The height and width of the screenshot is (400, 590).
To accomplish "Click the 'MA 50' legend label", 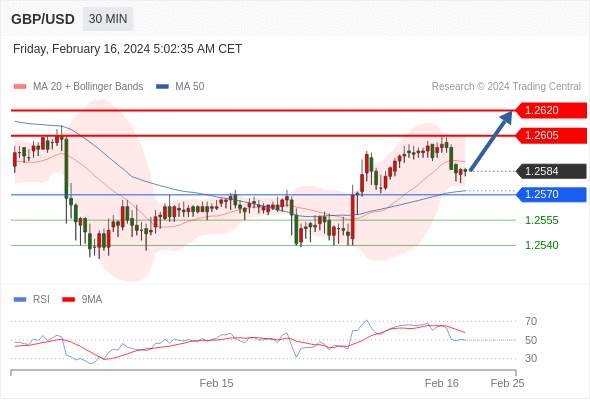I will (190, 87).
